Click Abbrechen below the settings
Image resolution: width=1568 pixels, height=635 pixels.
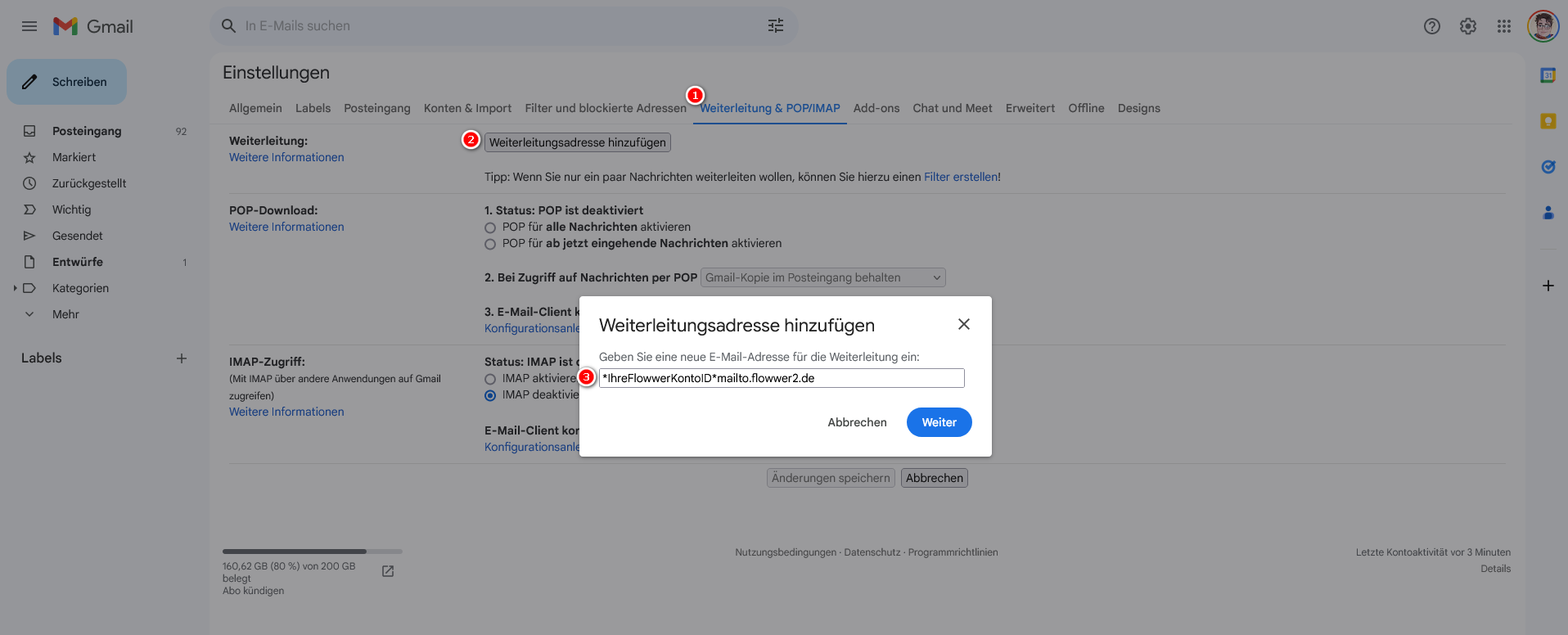tap(935, 478)
